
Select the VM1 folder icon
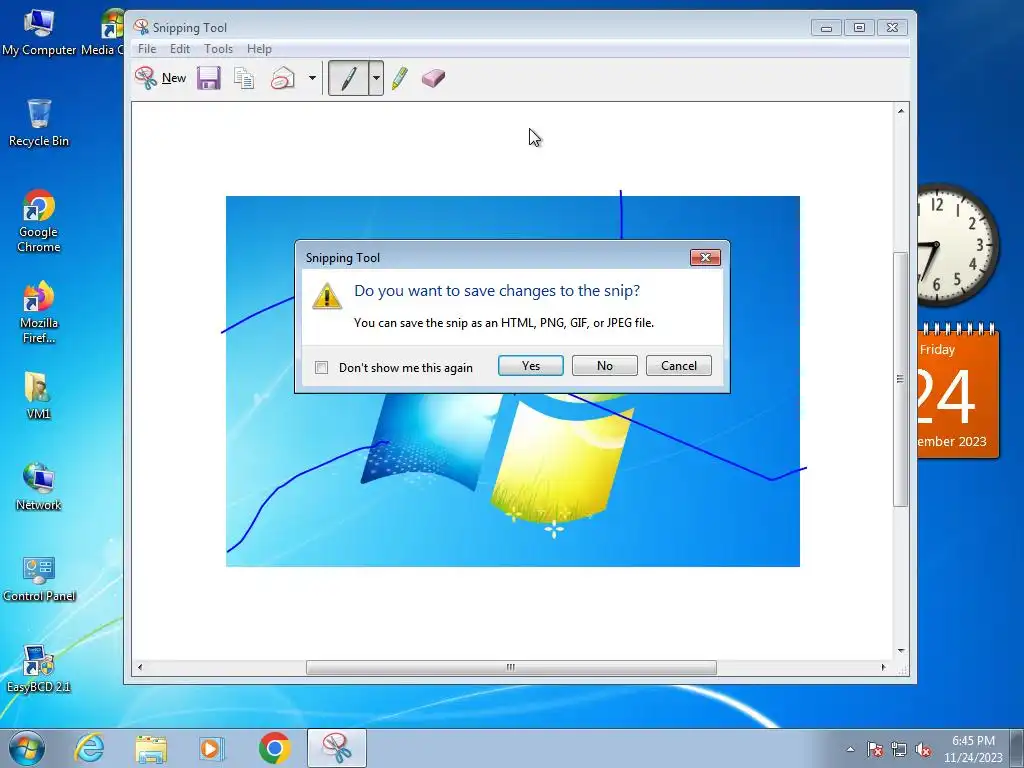[39, 395]
